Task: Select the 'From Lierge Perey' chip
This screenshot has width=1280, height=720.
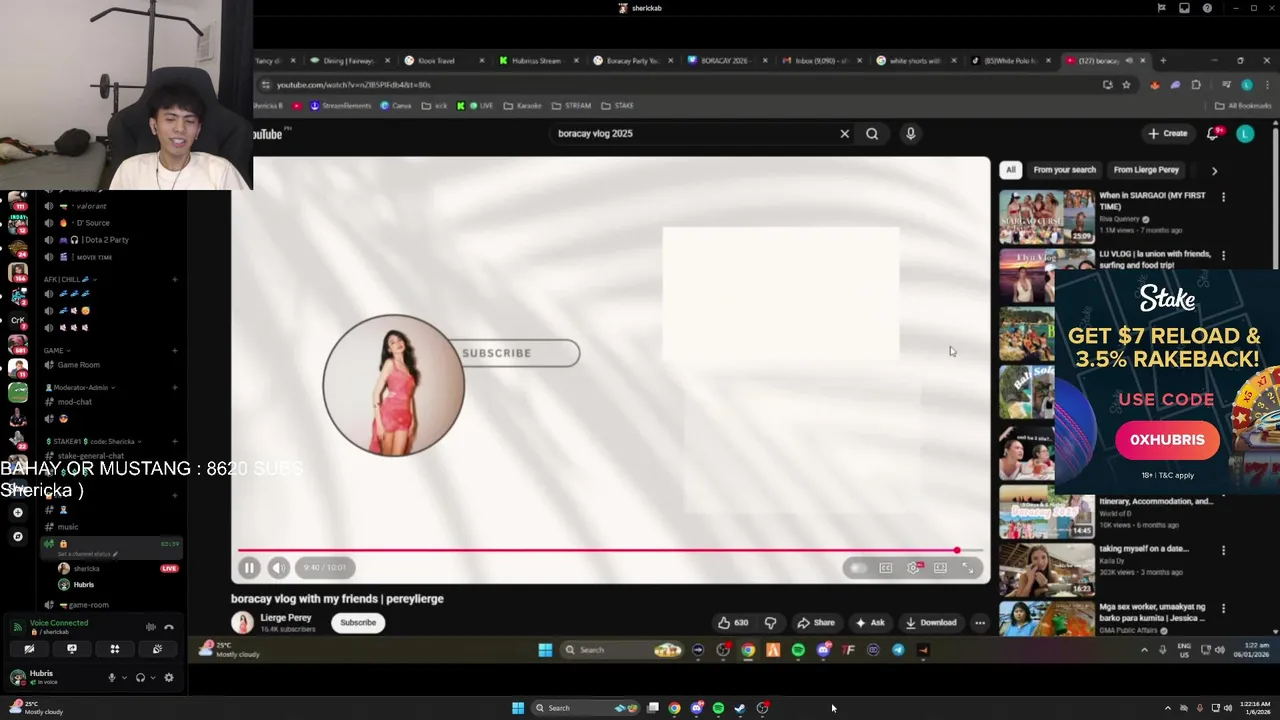Action: click(x=1146, y=170)
